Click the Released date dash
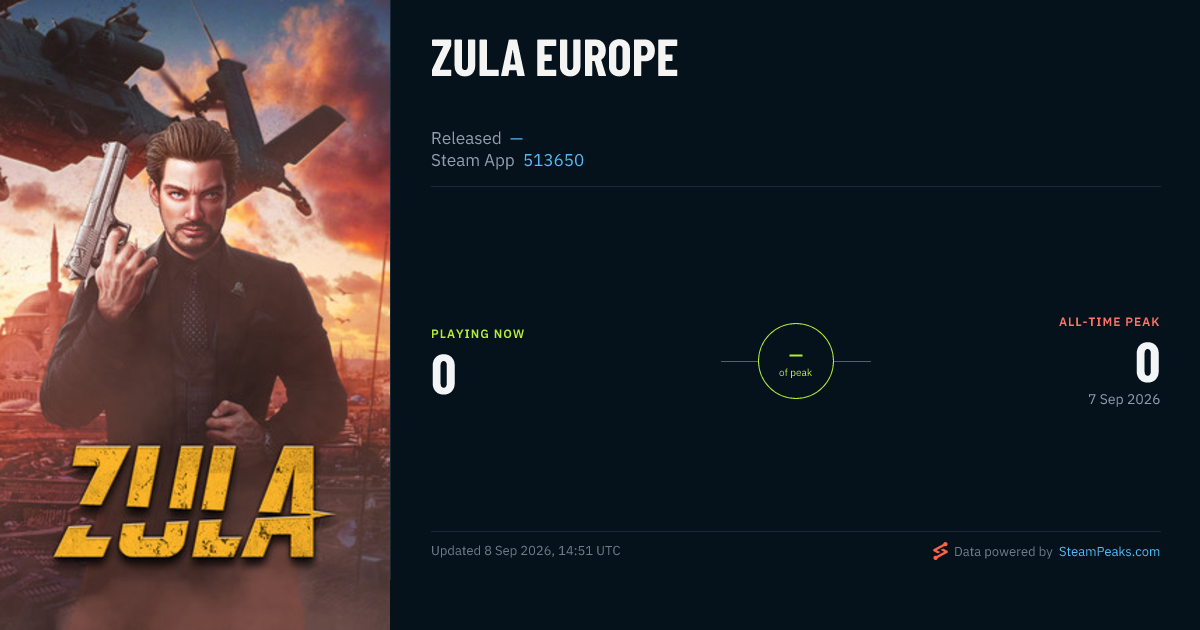 click(x=516, y=138)
